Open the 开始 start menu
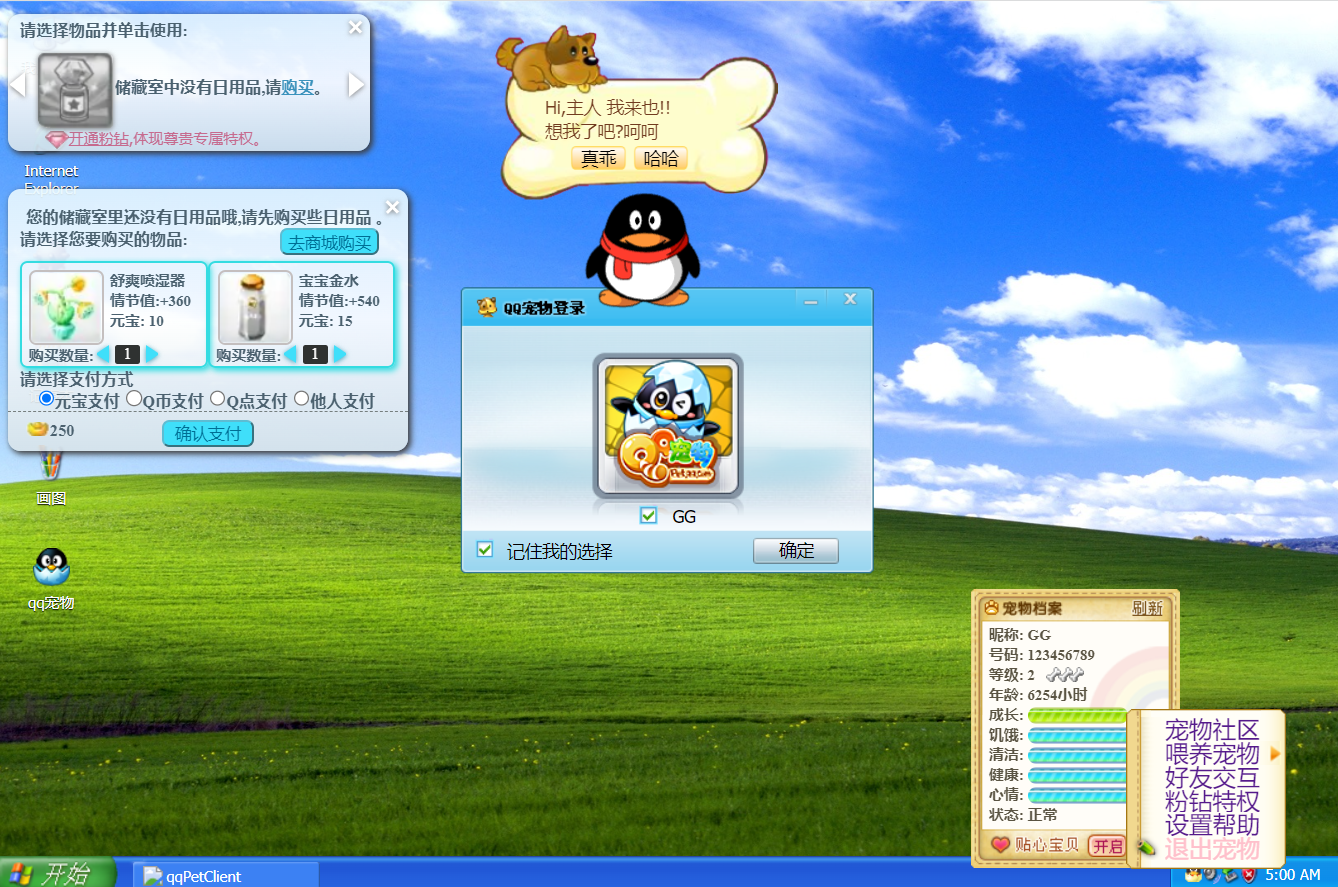This screenshot has height=887, width=1338. pyautogui.click(x=57, y=873)
